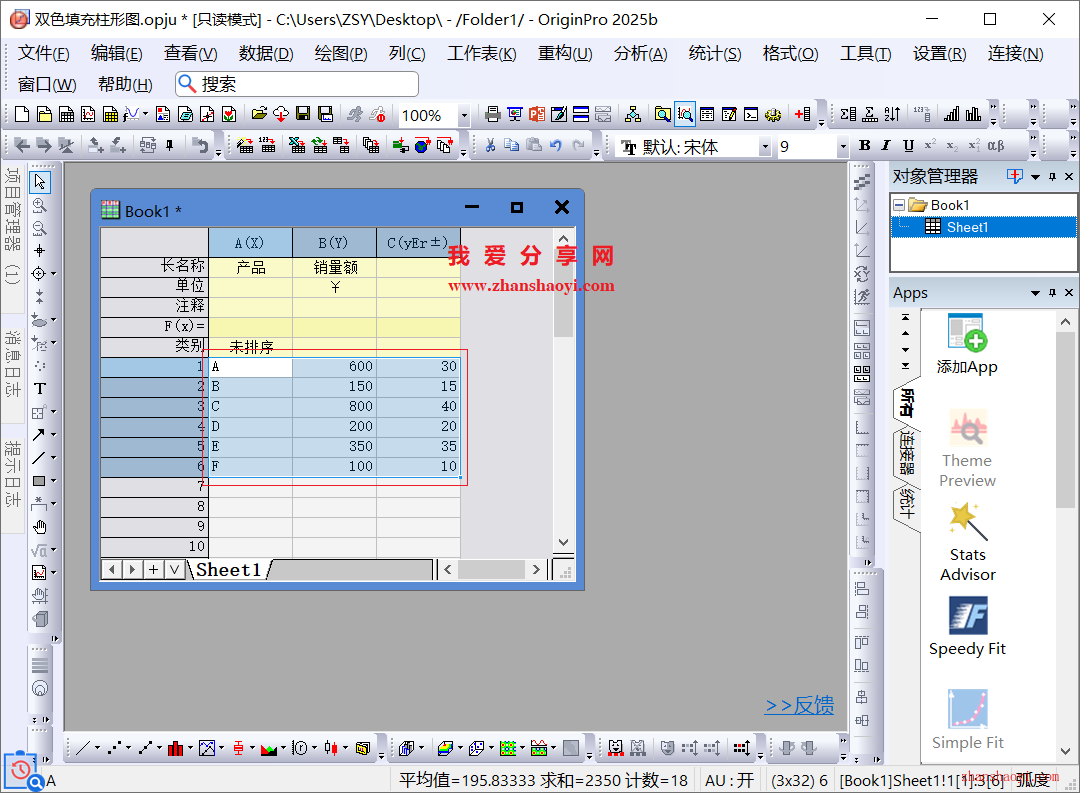Click the Save project icon

point(303,115)
